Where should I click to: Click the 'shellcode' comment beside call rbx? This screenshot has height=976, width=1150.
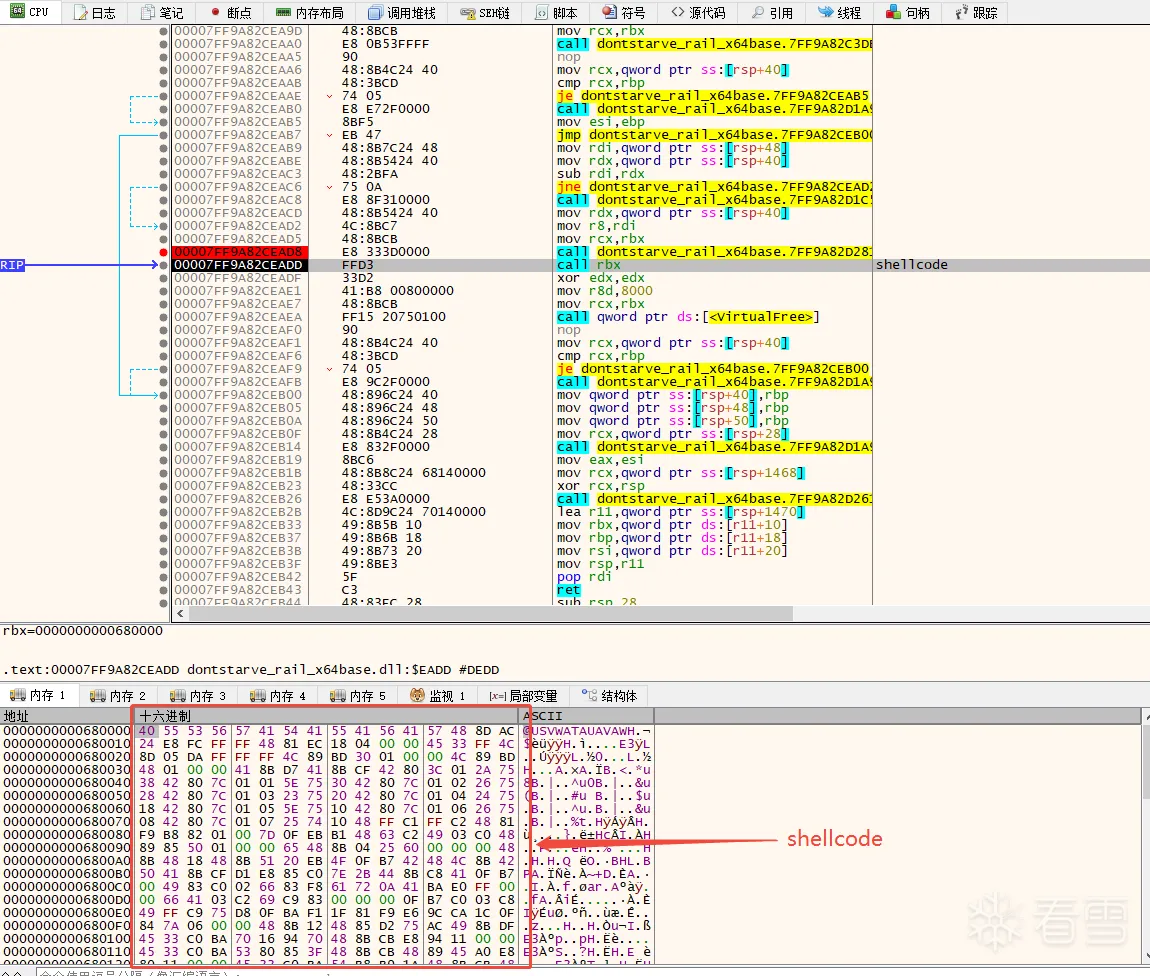pos(912,265)
